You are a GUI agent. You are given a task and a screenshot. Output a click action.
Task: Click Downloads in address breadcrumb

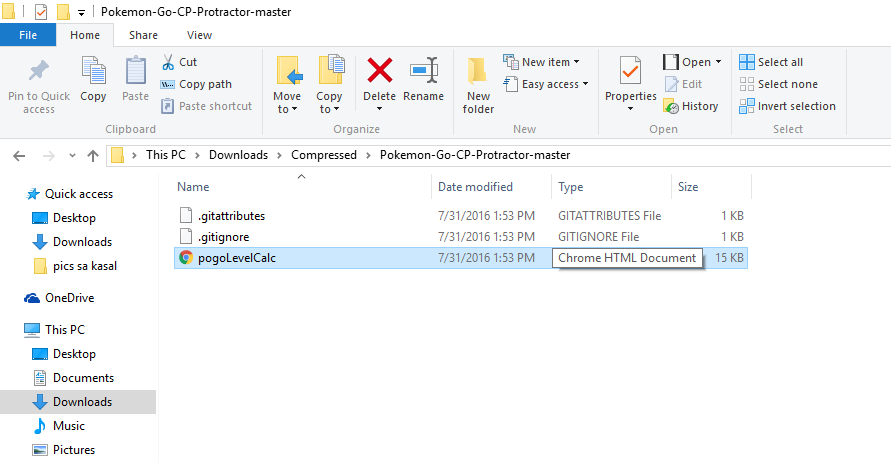pyautogui.click(x=238, y=155)
